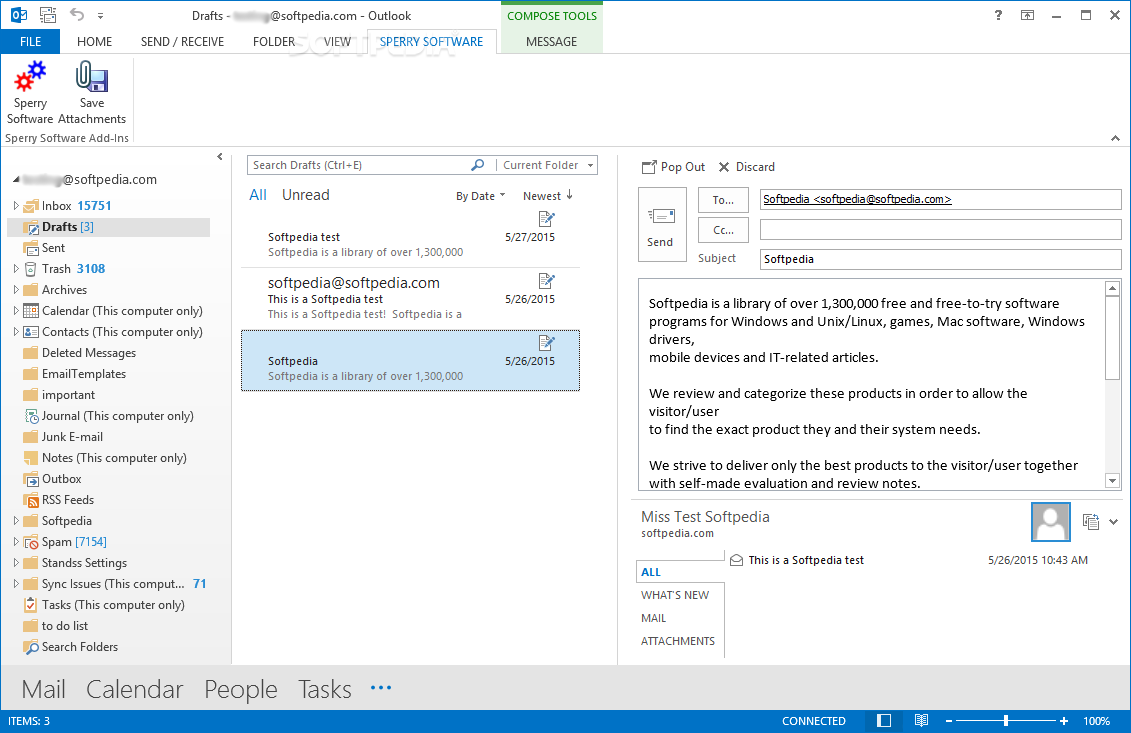The height and width of the screenshot is (733, 1131).
Task: Open Search Folders in folder pane
Action: 79,646
